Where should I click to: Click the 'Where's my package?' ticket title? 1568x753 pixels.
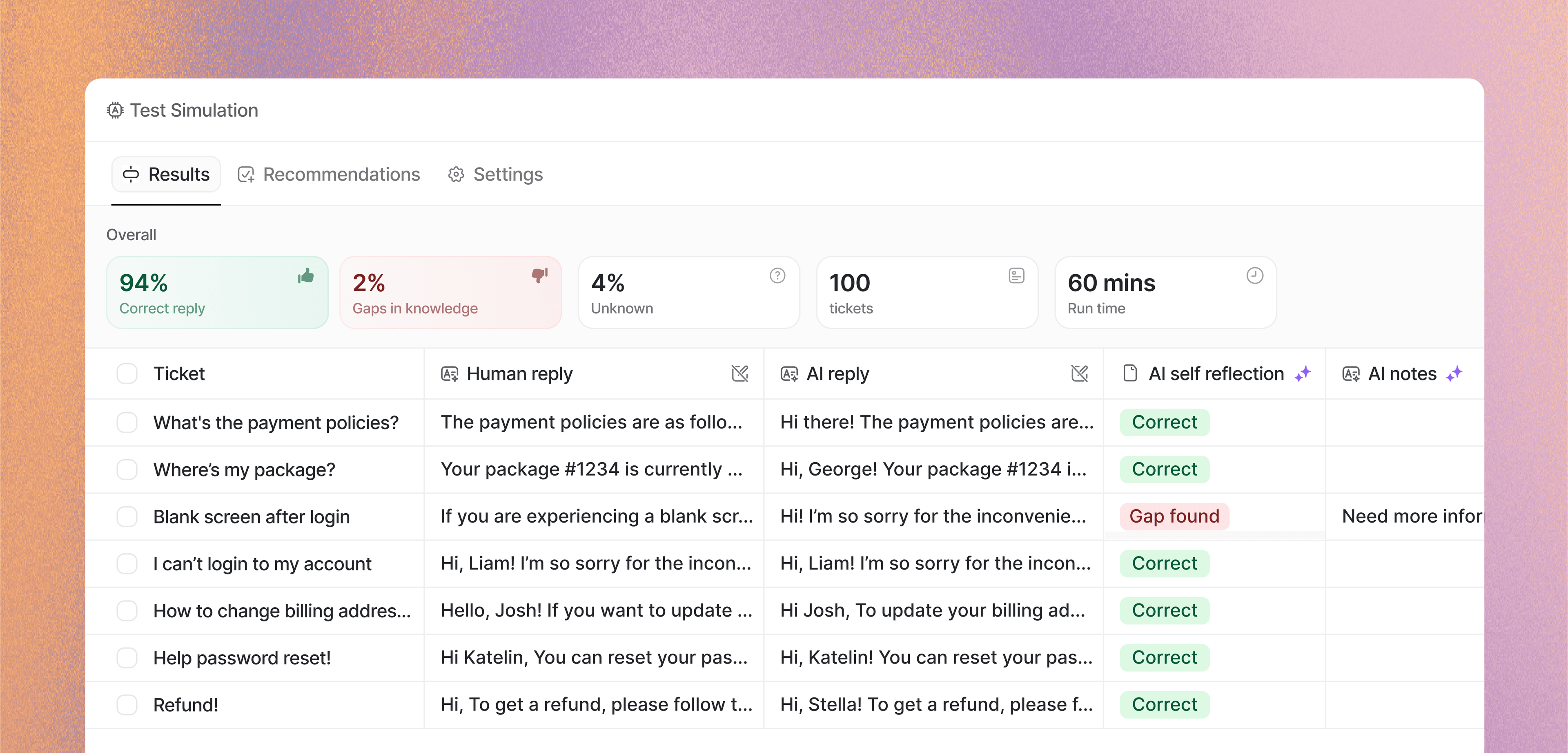click(244, 470)
